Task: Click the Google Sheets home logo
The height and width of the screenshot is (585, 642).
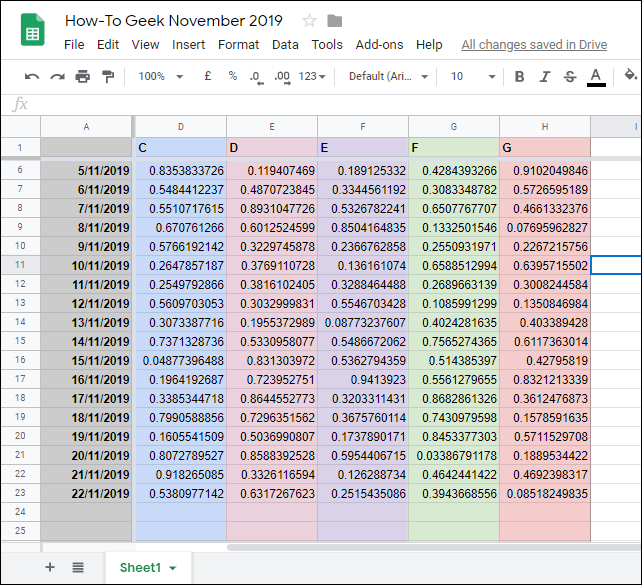Action: (32, 29)
